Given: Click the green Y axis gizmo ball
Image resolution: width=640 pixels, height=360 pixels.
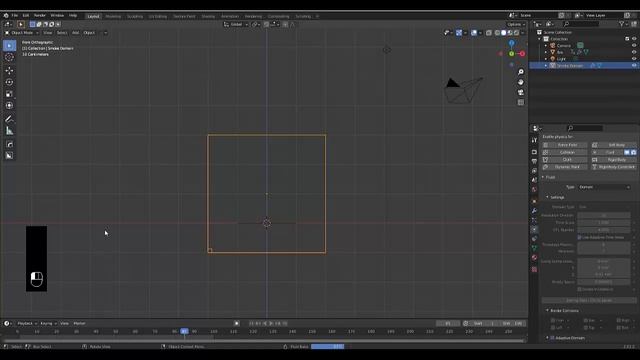Looking at the screenshot, I should [511, 54].
